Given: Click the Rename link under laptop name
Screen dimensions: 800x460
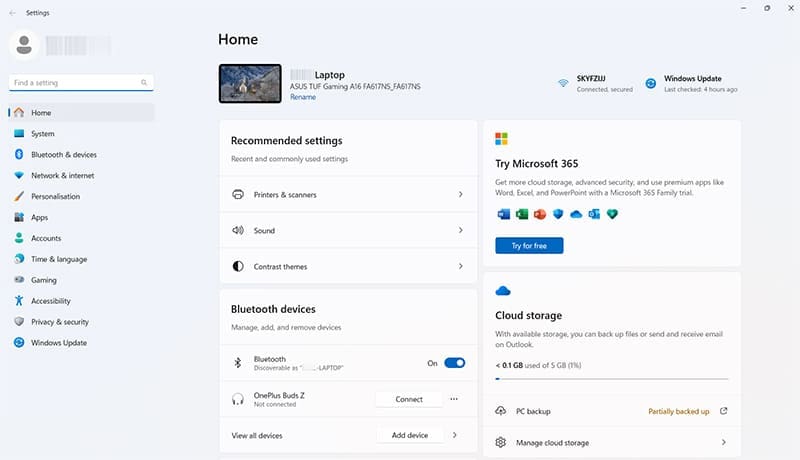Looking at the screenshot, I should click(x=302, y=97).
